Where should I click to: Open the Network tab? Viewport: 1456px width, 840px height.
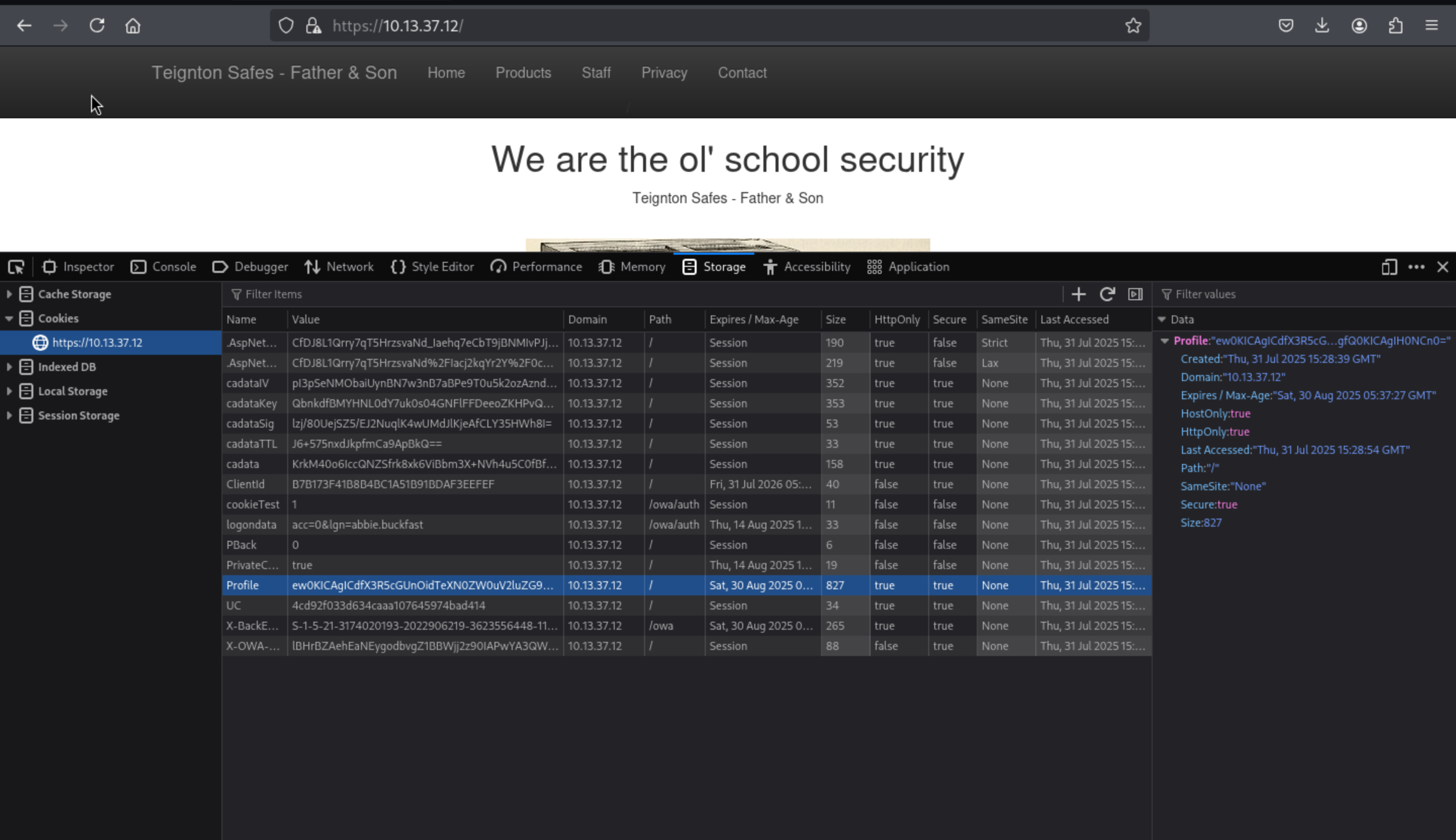(x=339, y=266)
